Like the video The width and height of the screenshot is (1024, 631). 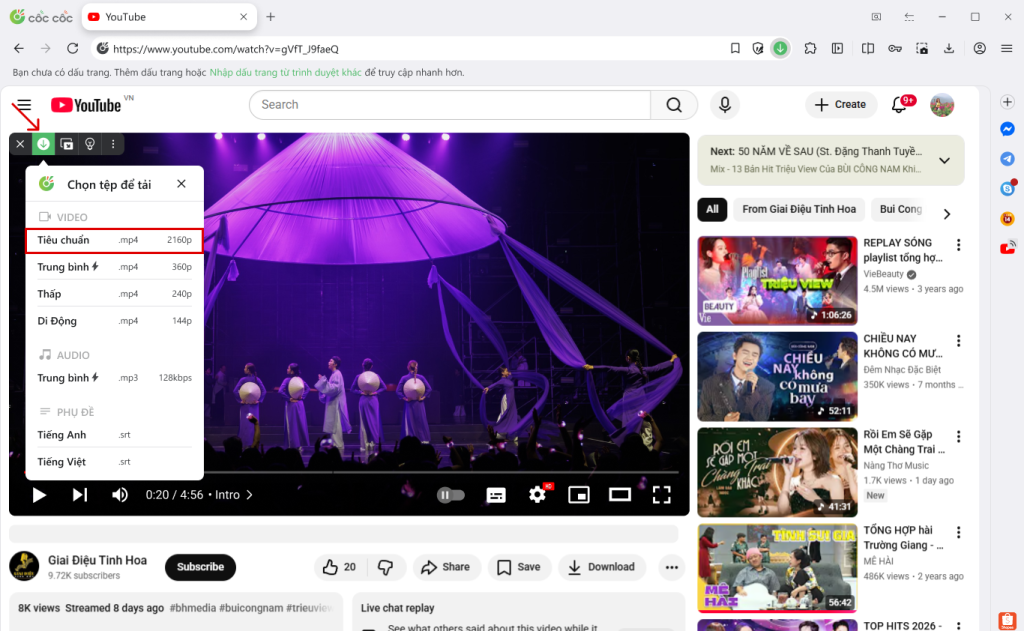click(340, 567)
